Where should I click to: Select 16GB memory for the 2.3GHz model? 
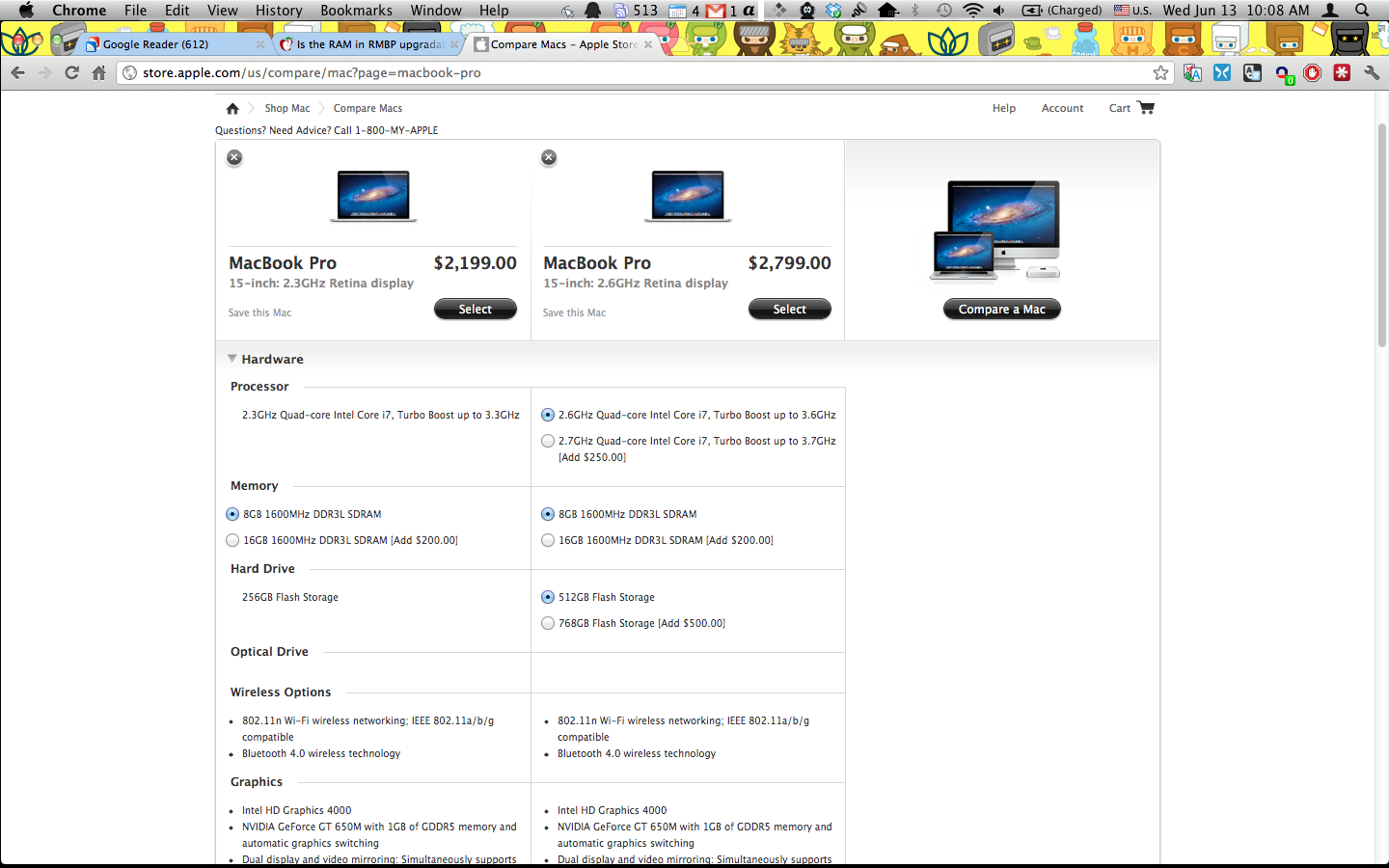point(232,540)
